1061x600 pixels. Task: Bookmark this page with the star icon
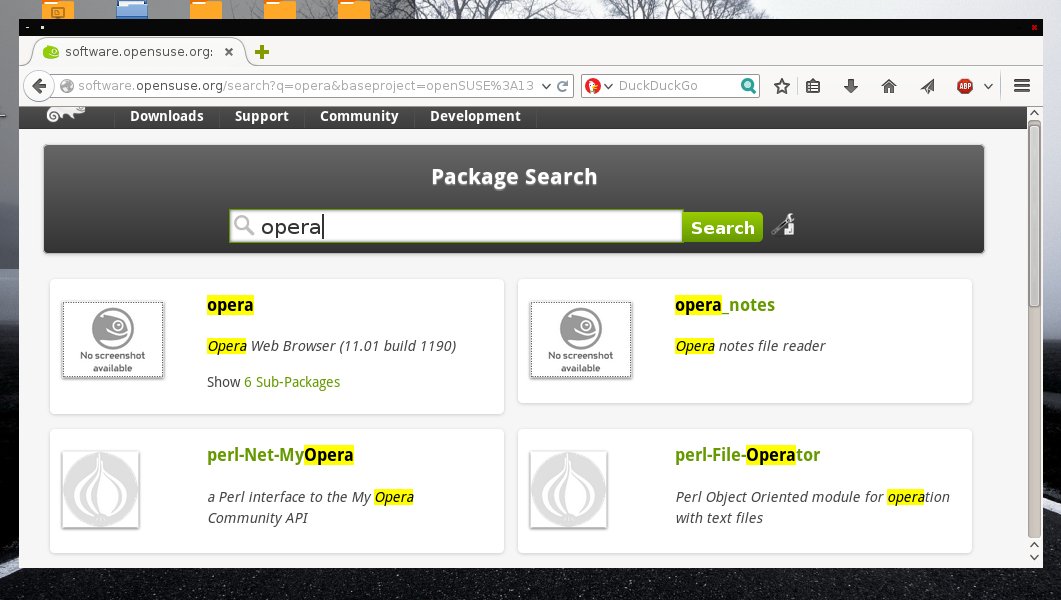782,86
